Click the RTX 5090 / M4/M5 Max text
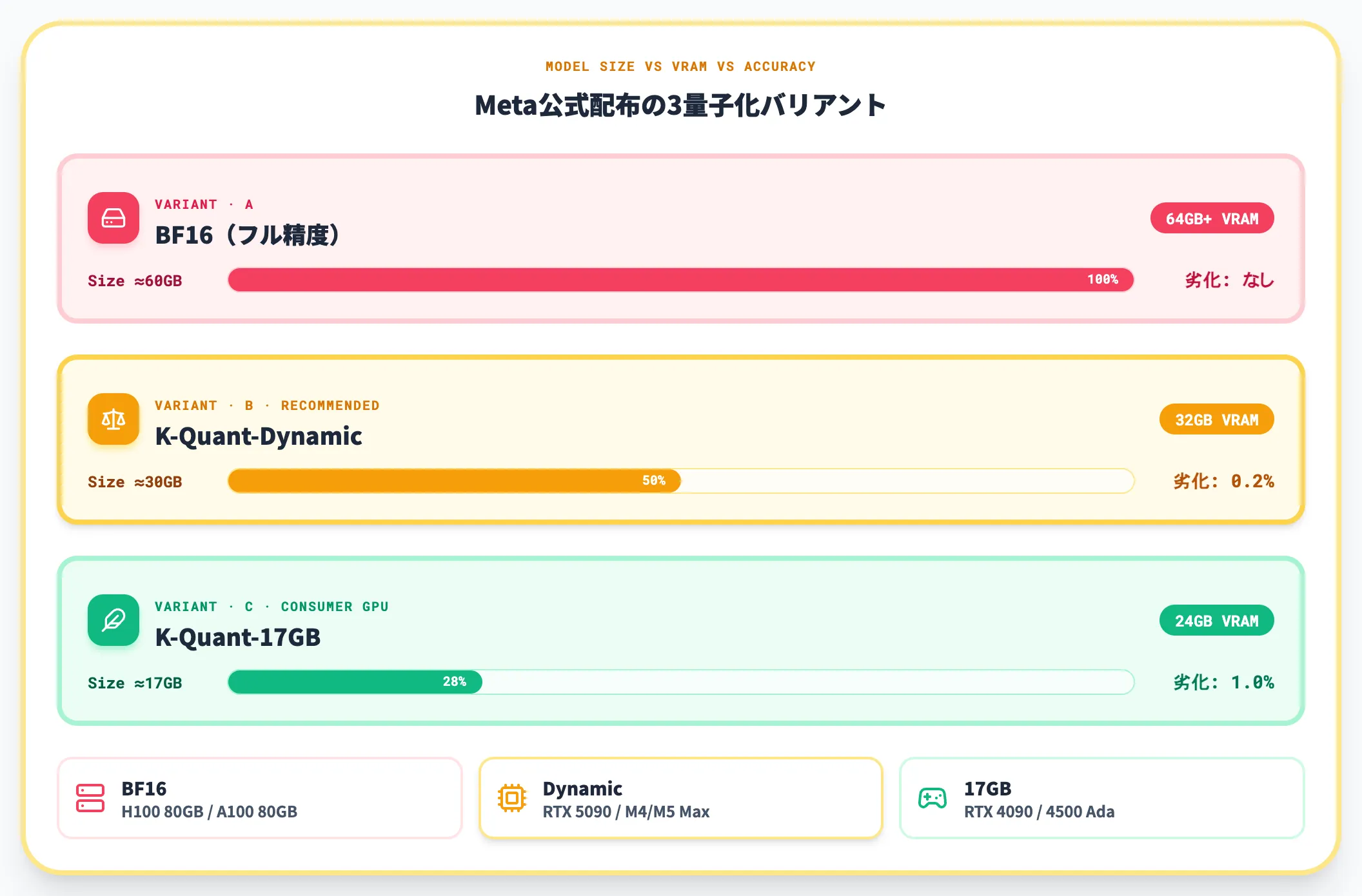 point(626,812)
